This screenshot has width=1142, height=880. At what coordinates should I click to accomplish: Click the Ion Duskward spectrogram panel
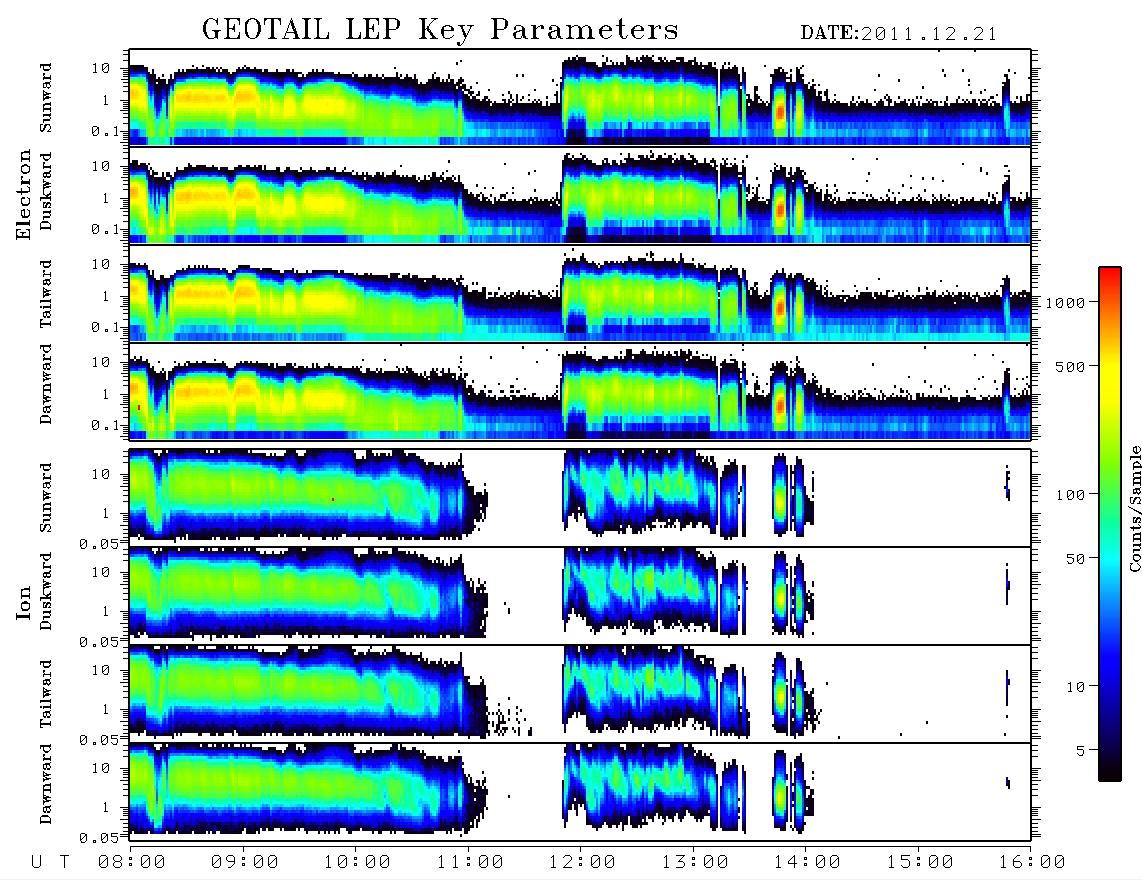(x=580, y=595)
